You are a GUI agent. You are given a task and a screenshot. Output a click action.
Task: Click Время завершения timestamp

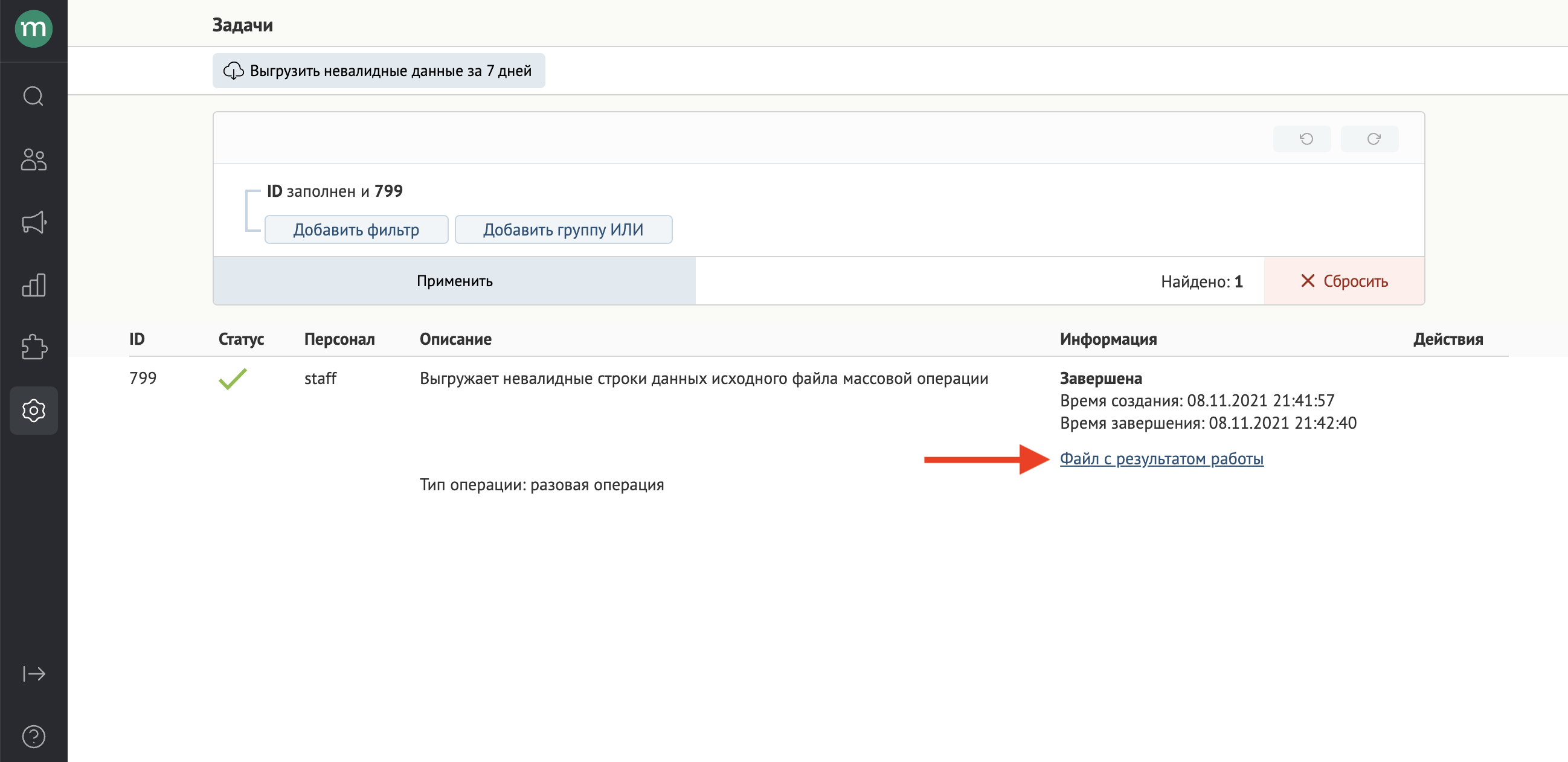pyautogui.click(x=1207, y=423)
